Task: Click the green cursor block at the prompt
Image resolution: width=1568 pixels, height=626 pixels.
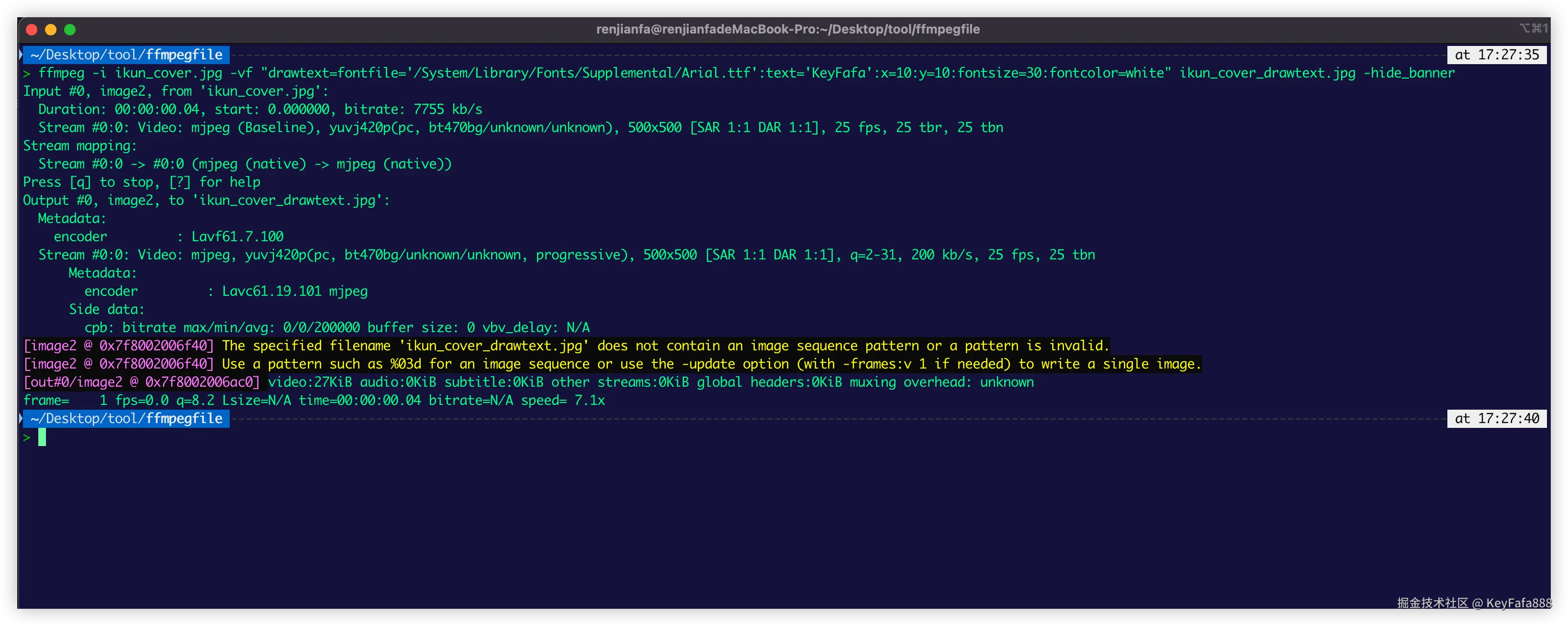Action: (42, 437)
